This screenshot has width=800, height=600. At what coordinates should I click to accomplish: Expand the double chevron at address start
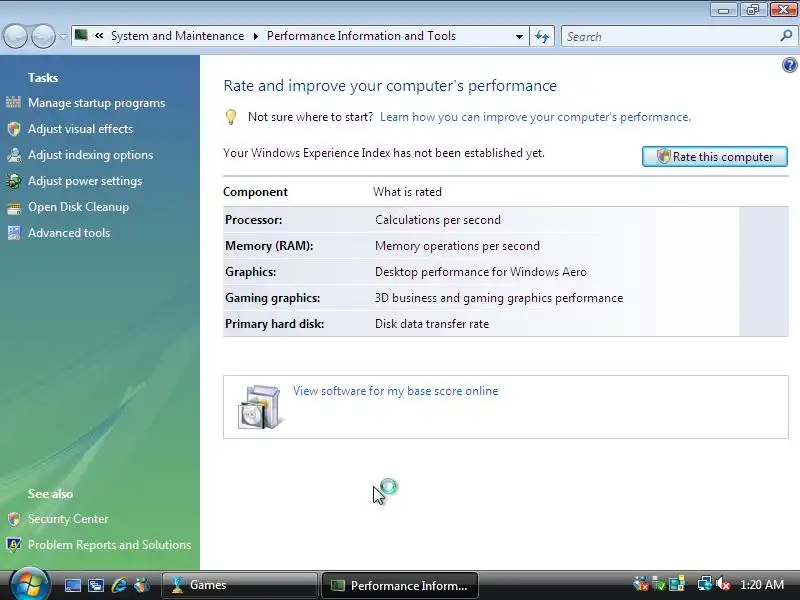(x=99, y=36)
